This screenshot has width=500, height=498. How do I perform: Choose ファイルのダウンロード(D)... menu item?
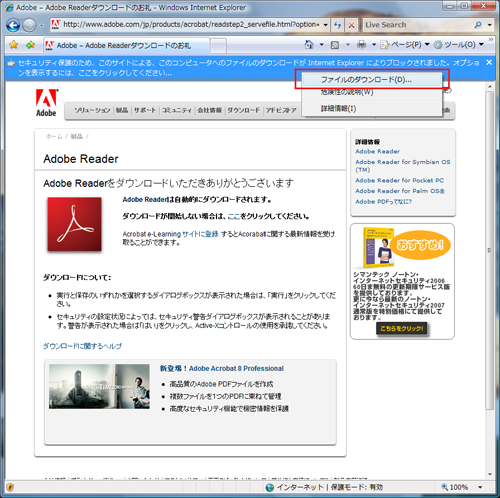click(x=372, y=80)
